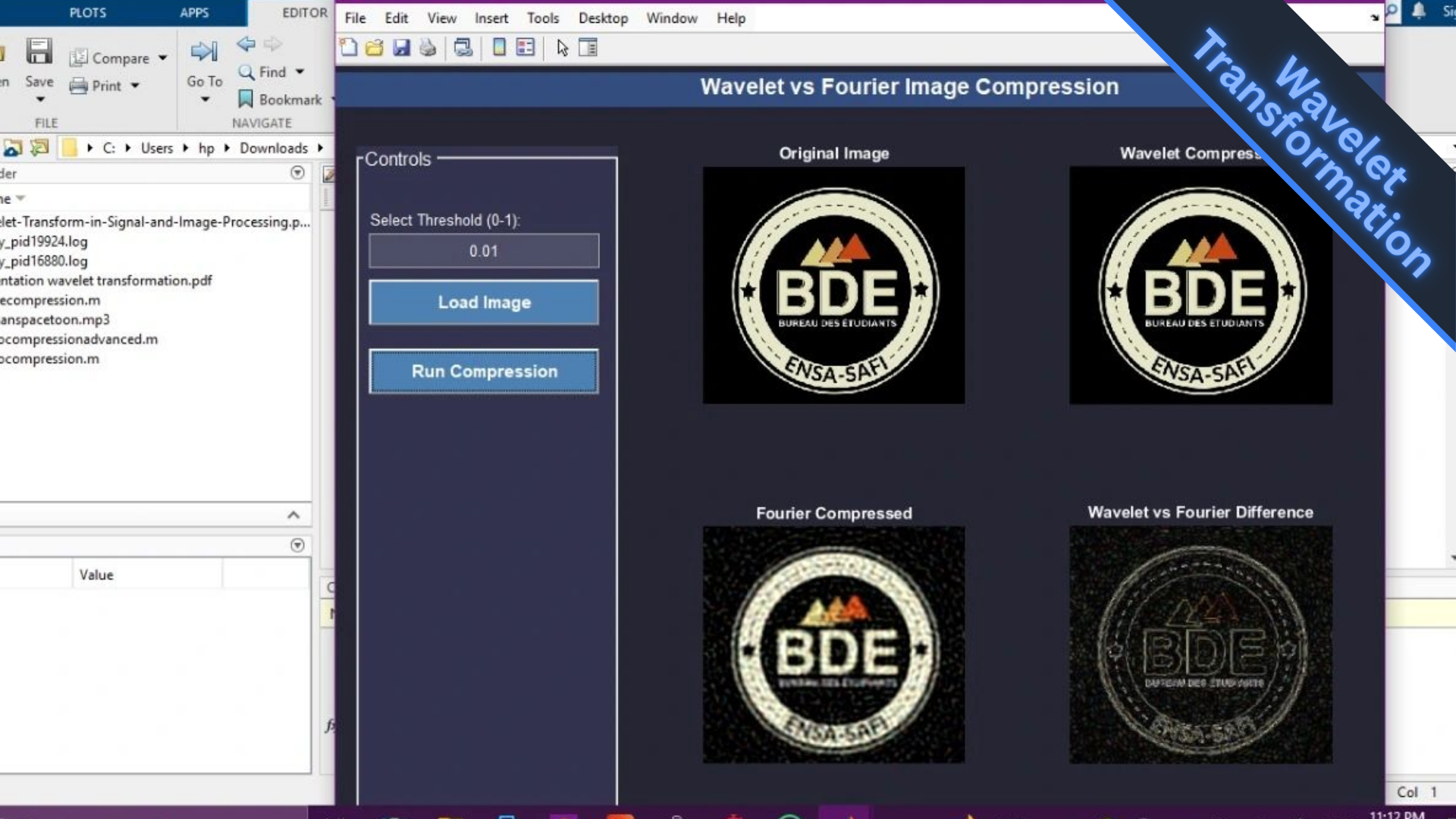Open the Property Inspector icon

pyautogui.click(x=588, y=48)
